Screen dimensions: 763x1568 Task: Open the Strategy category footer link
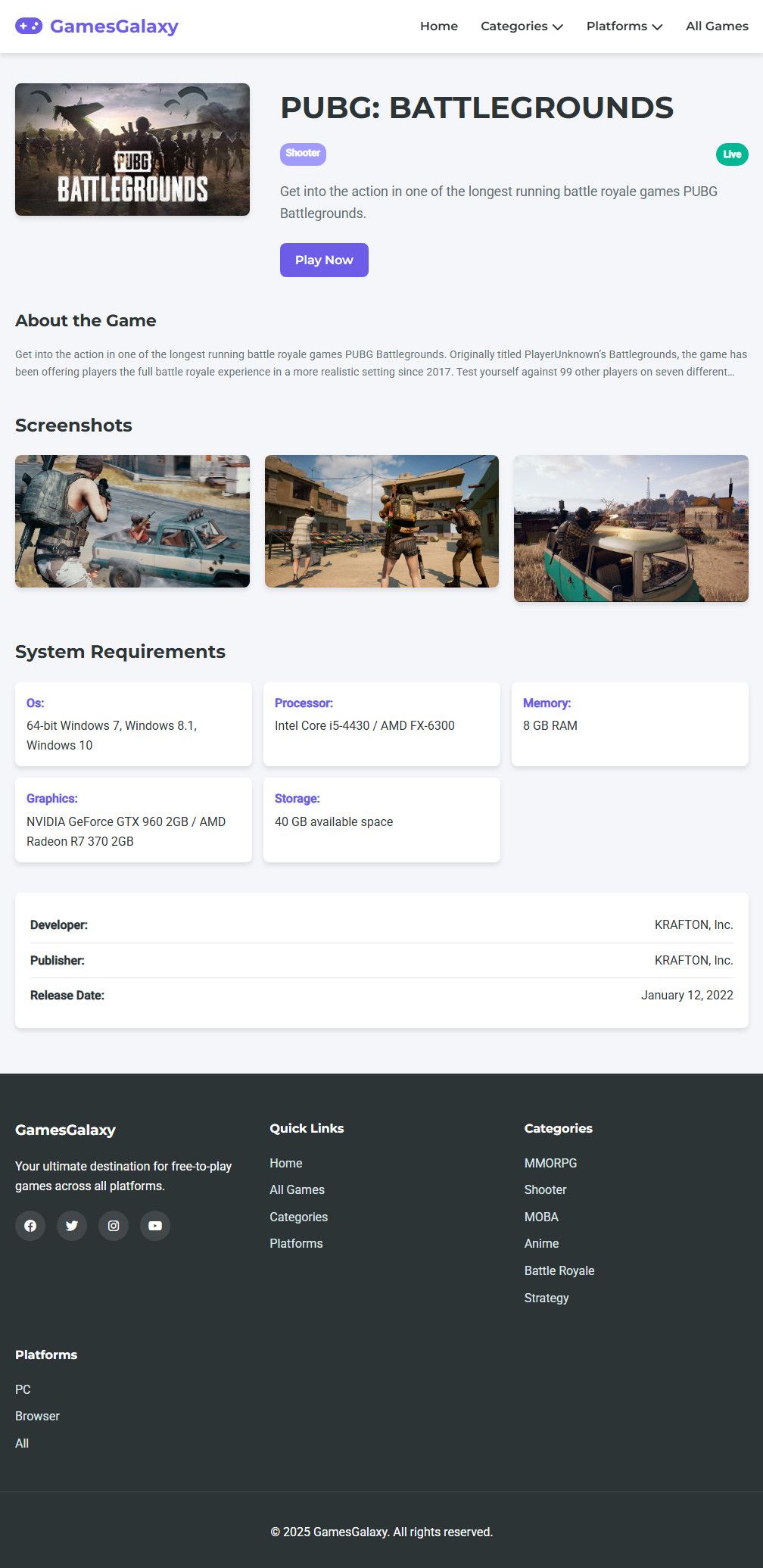pyautogui.click(x=547, y=1298)
